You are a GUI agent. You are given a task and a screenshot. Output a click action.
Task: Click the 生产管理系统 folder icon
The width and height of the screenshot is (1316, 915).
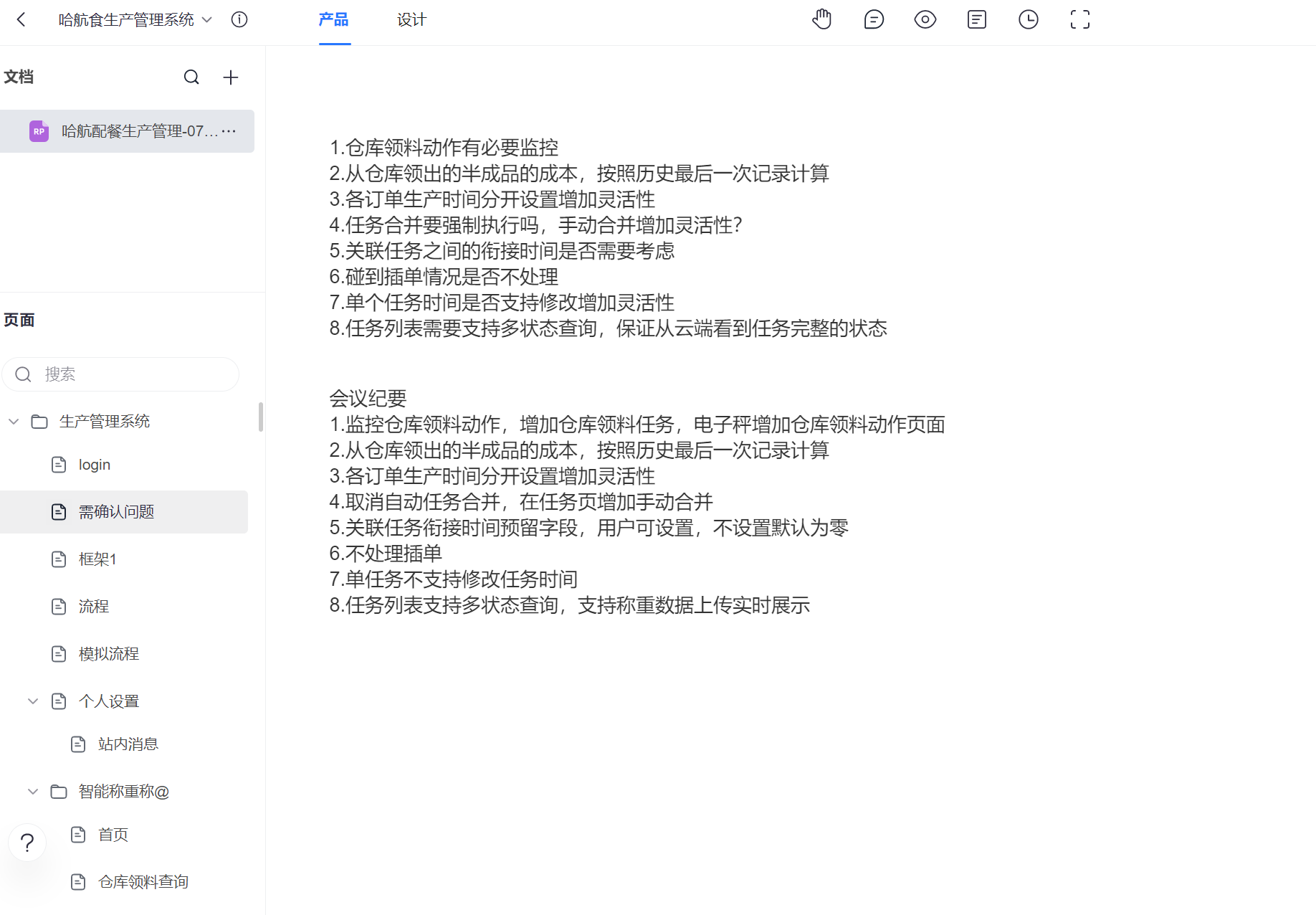pos(39,422)
